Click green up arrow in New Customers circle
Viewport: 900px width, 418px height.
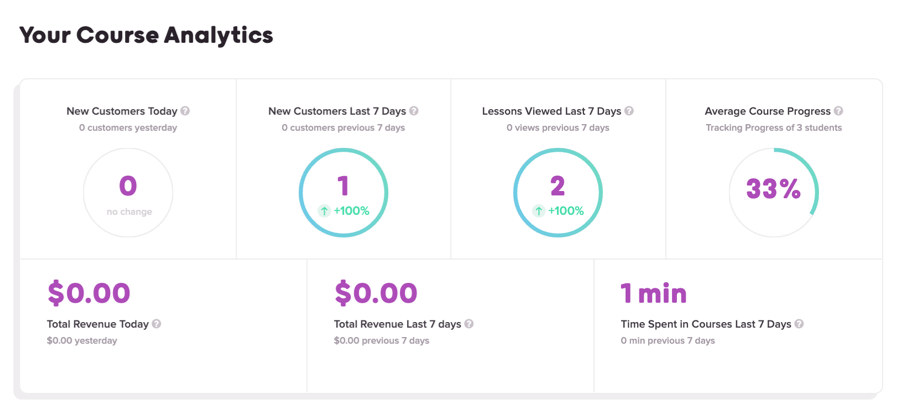coord(324,211)
